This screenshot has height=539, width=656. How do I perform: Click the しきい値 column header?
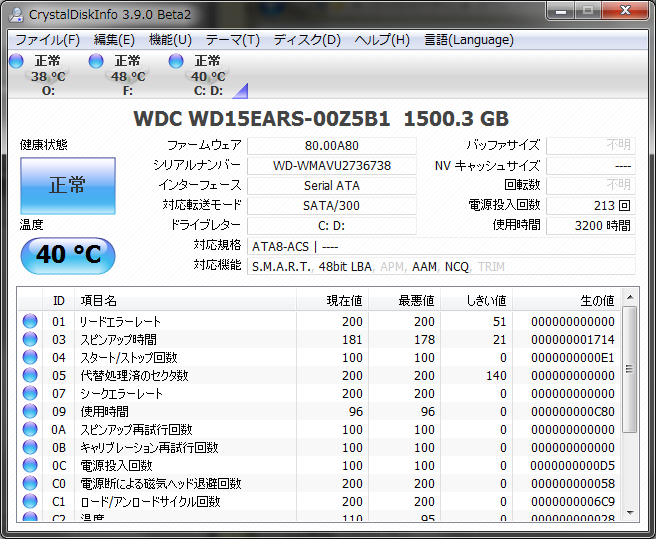pos(477,300)
